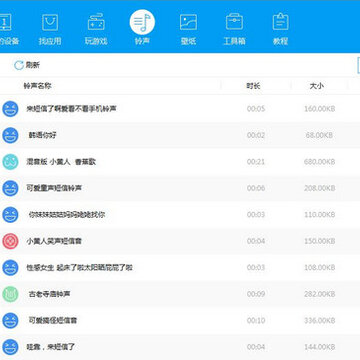Select the 可爱搞怪短信音 ringtone row

[x=180, y=320]
